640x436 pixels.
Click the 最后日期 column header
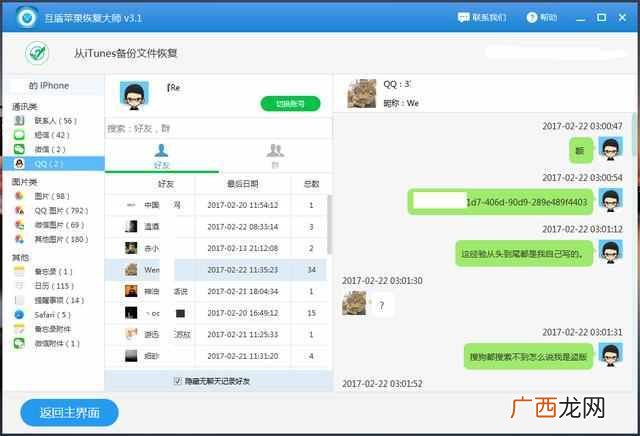point(242,184)
